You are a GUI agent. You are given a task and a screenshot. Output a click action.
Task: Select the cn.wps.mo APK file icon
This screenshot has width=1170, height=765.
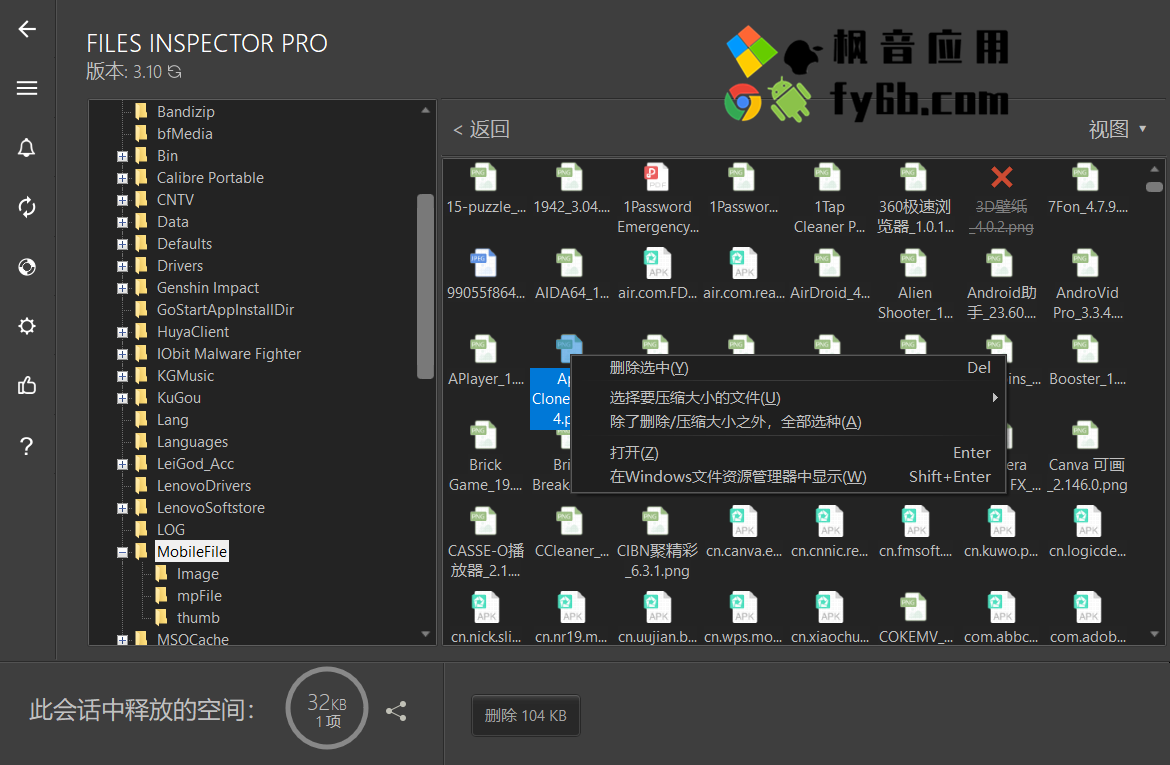(743, 608)
